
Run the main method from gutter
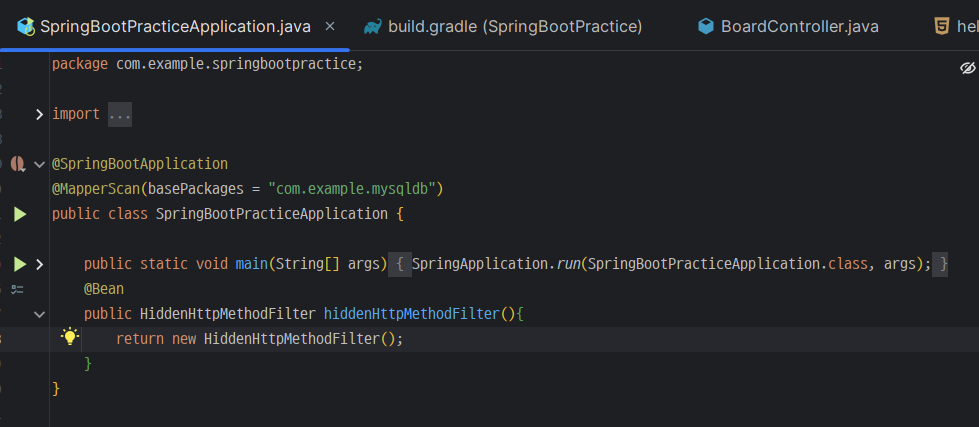point(20,264)
